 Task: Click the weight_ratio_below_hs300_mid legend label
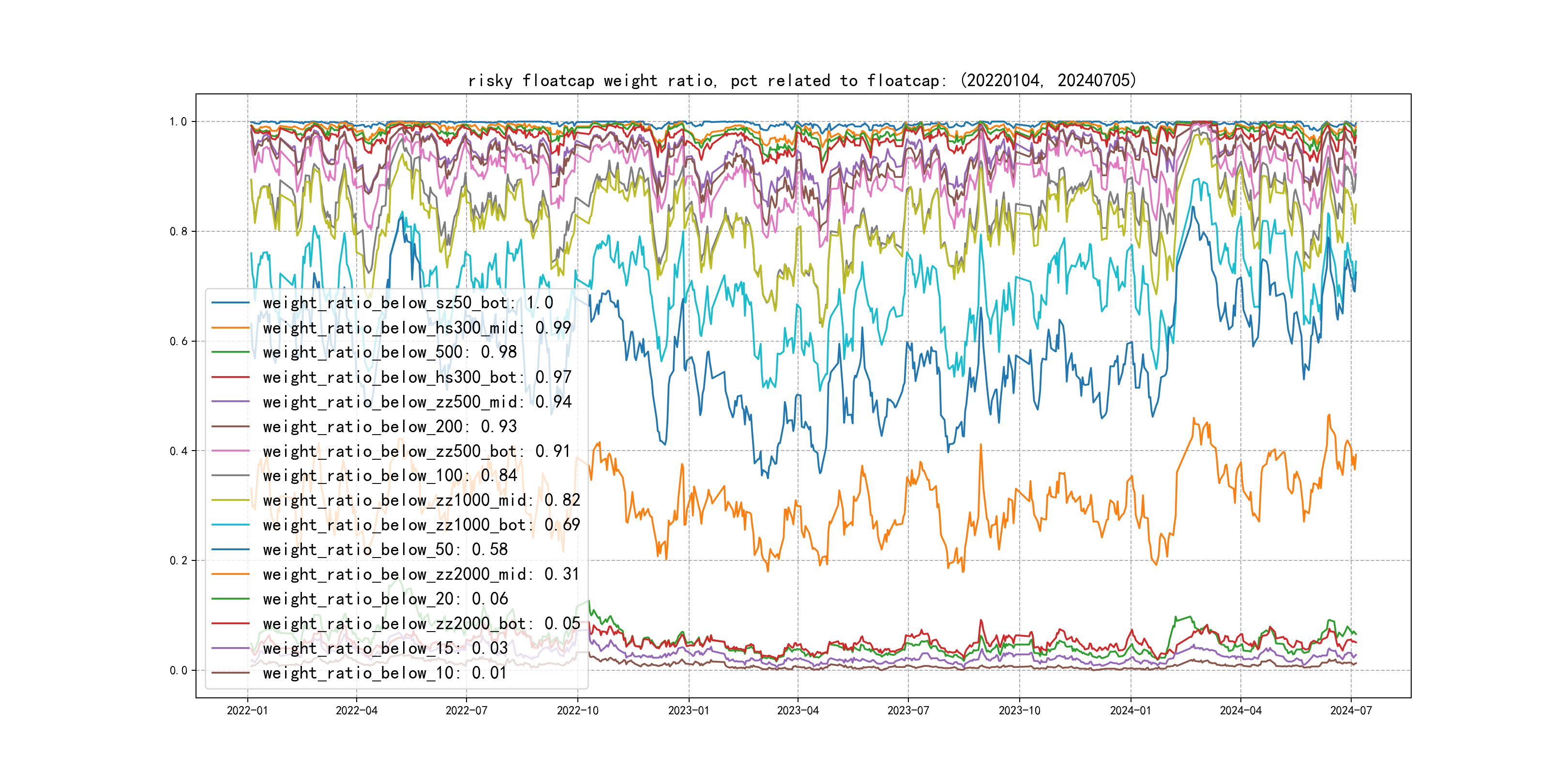(x=417, y=328)
